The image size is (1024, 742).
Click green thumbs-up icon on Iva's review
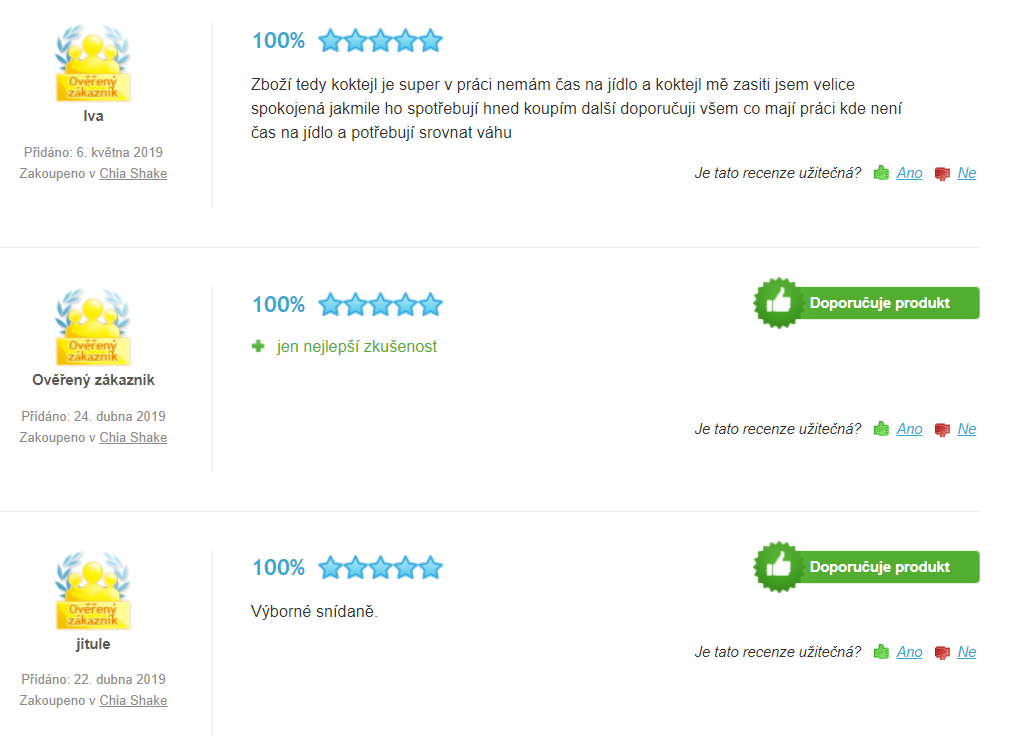(x=881, y=173)
